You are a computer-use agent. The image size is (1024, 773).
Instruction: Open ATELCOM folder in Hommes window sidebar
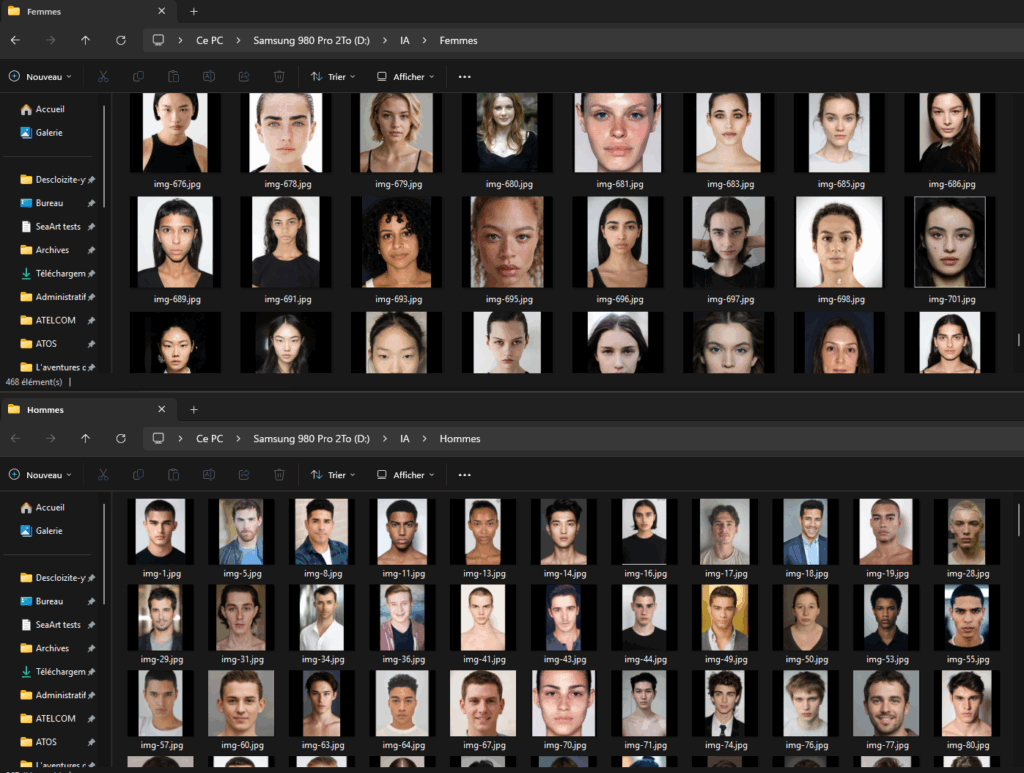pyautogui.click(x=55, y=718)
